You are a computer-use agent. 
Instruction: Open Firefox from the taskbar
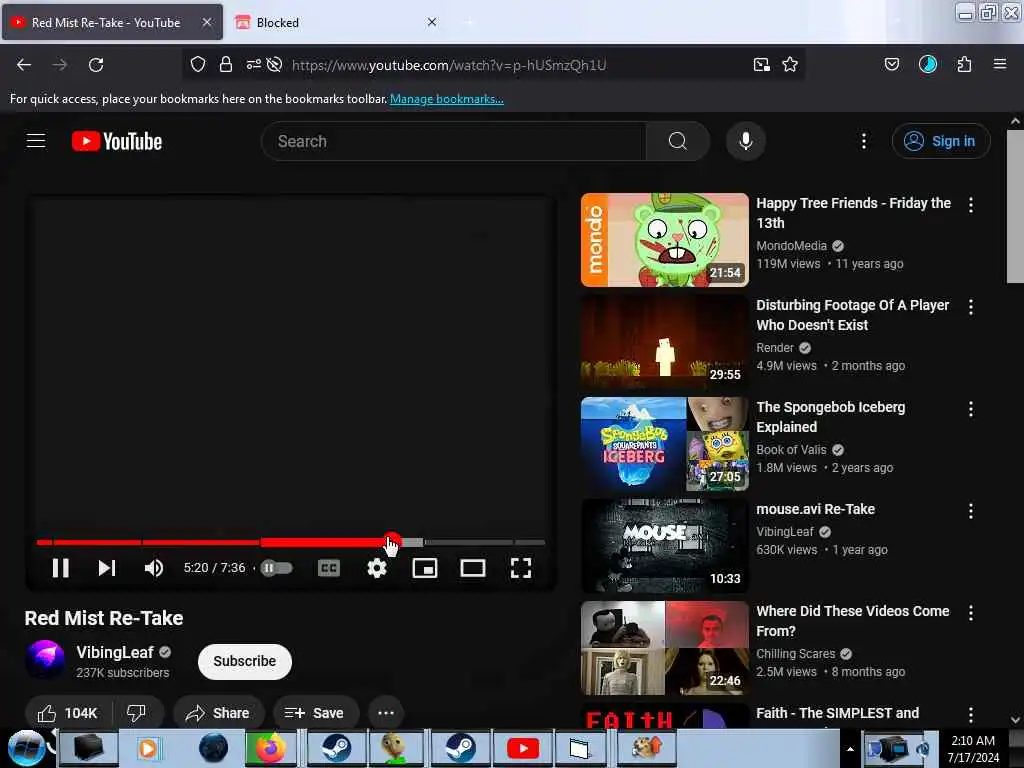tap(270, 748)
